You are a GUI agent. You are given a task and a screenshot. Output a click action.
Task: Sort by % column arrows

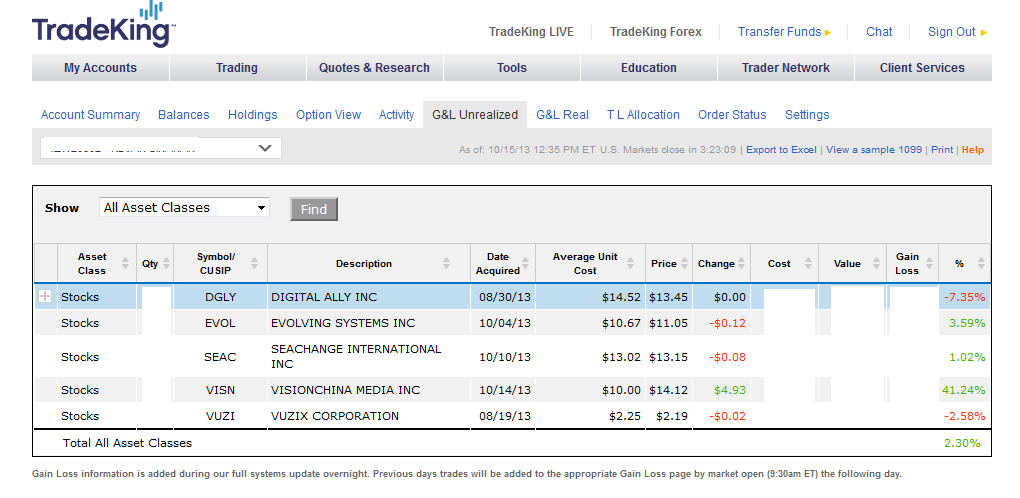tap(981, 263)
